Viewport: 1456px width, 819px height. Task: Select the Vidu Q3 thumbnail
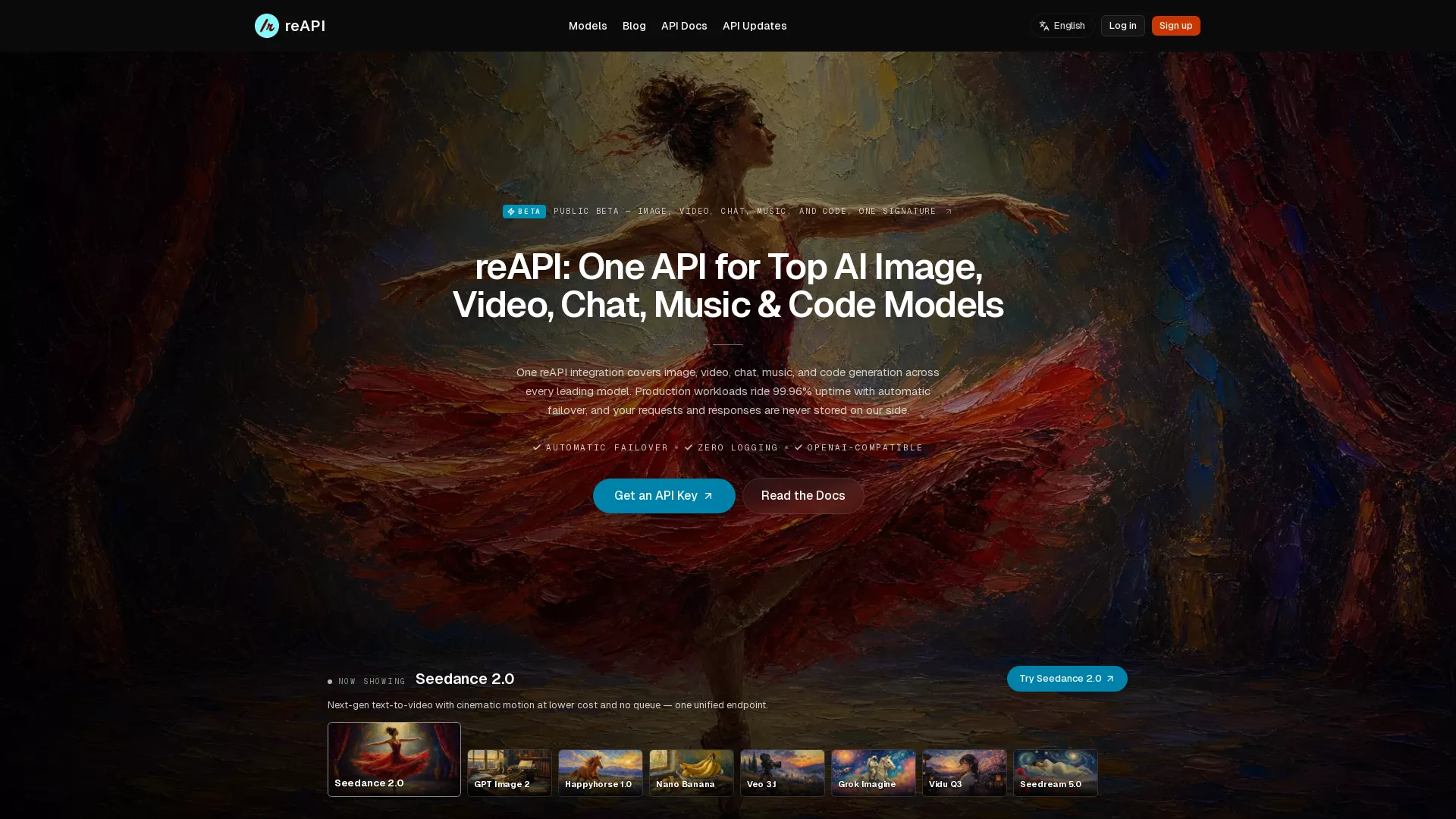[965, 773]
